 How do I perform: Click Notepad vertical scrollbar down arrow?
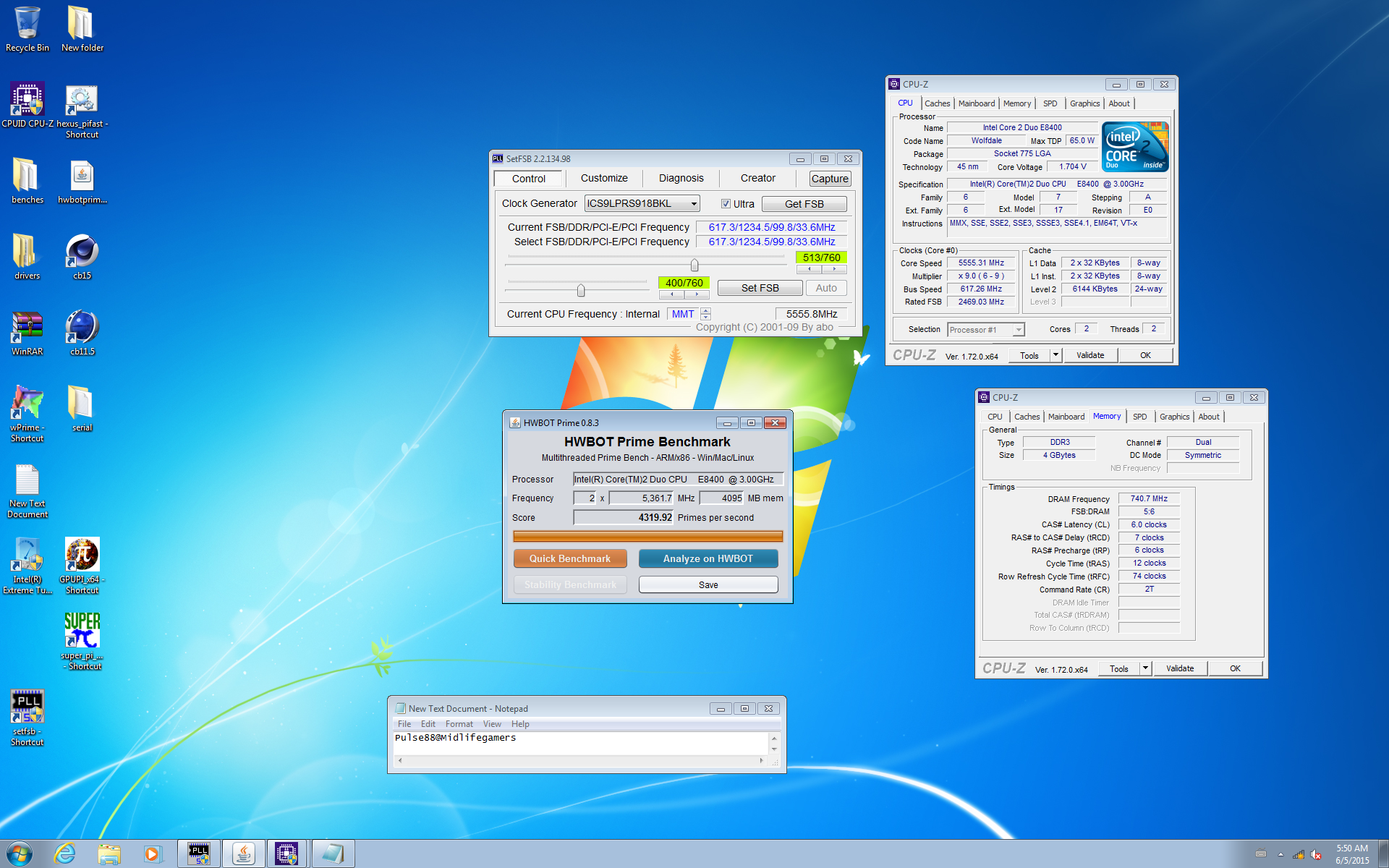tap(774, 749)
